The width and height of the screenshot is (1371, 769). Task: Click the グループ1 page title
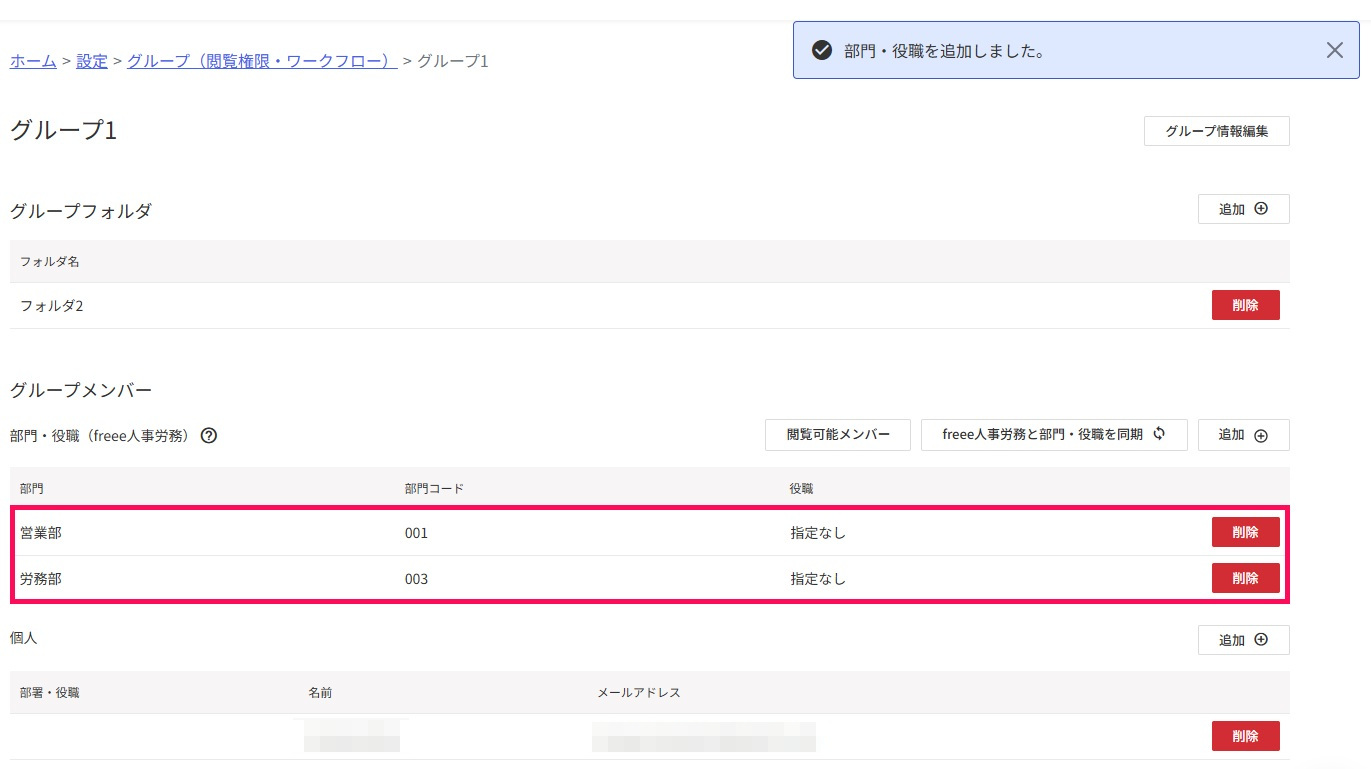(x=64, y=130)
